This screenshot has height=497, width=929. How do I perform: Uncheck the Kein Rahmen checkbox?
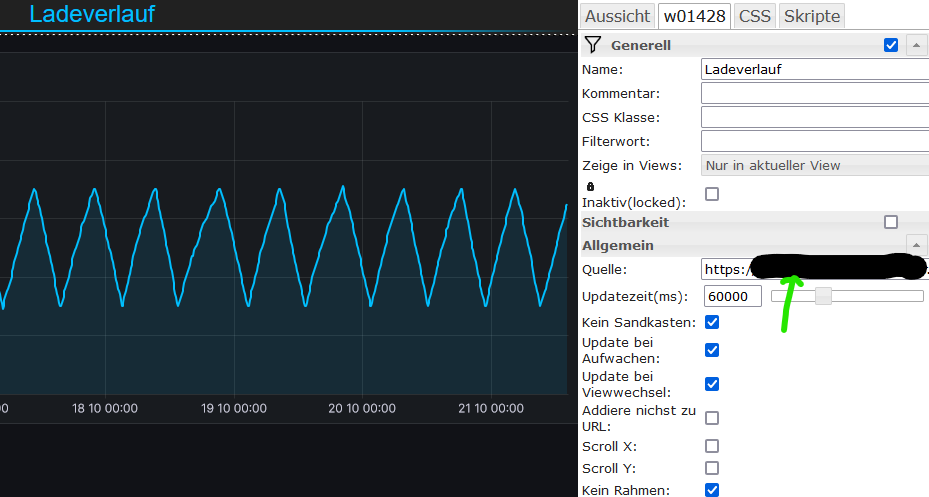(x=712, y=490)
